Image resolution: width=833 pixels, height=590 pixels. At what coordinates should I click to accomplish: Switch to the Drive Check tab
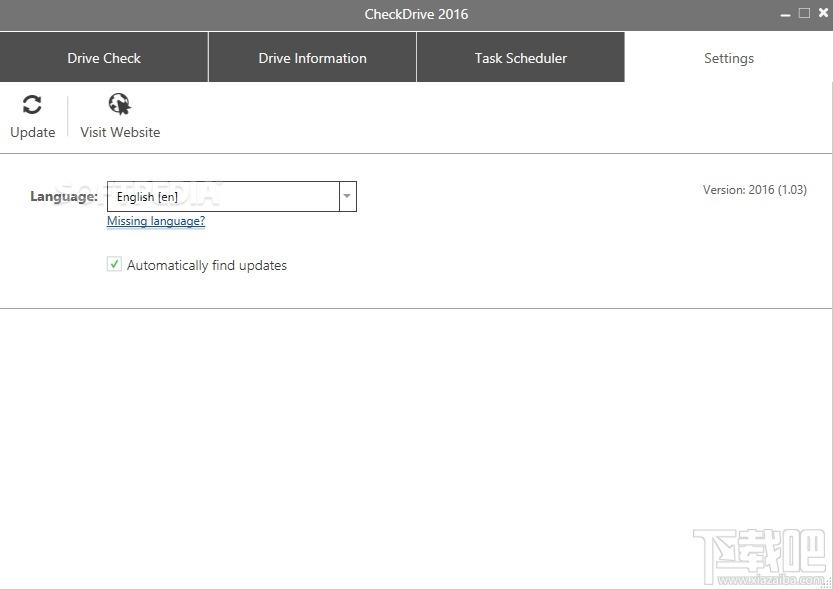104,57
